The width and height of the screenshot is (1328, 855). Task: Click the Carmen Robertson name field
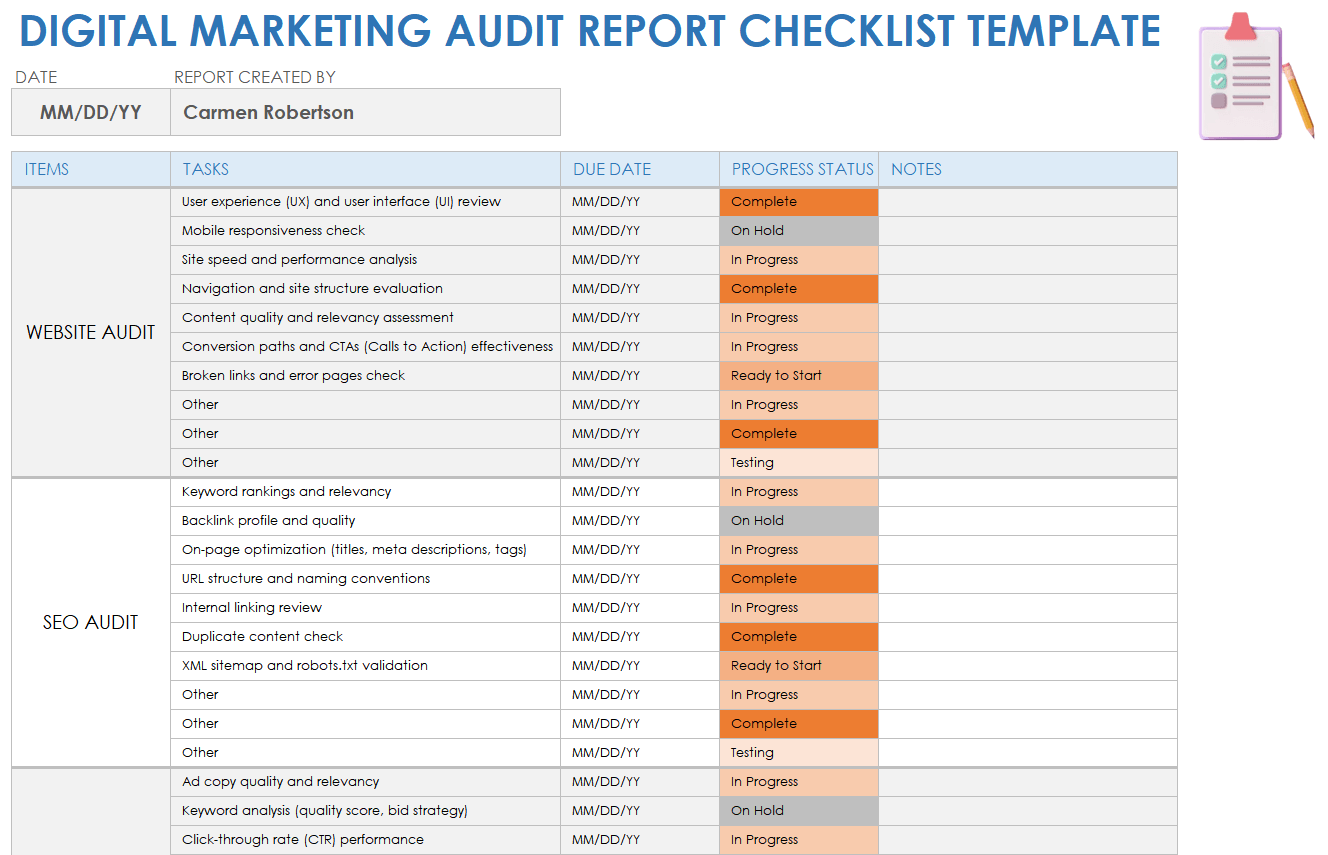pyautogui.click(x=365, y=112)
